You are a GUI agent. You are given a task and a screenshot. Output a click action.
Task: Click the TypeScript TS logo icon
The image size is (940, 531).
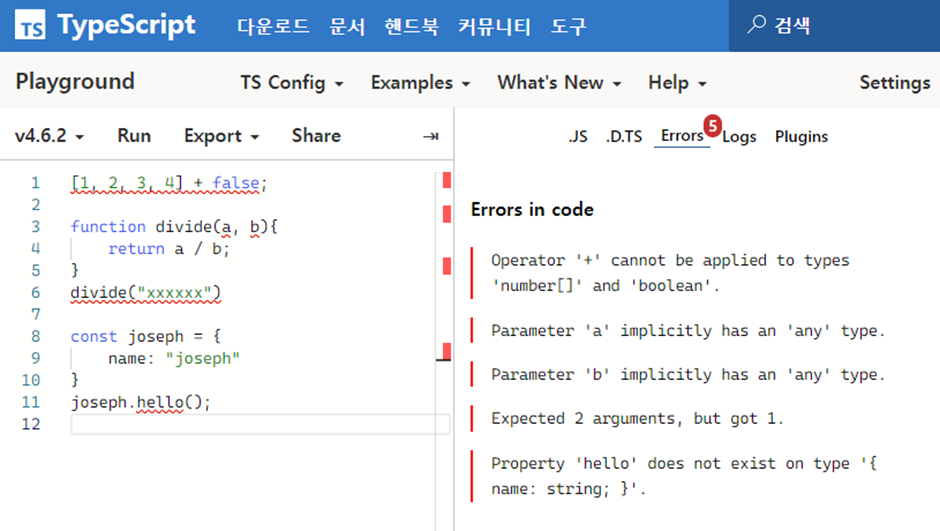30,25
